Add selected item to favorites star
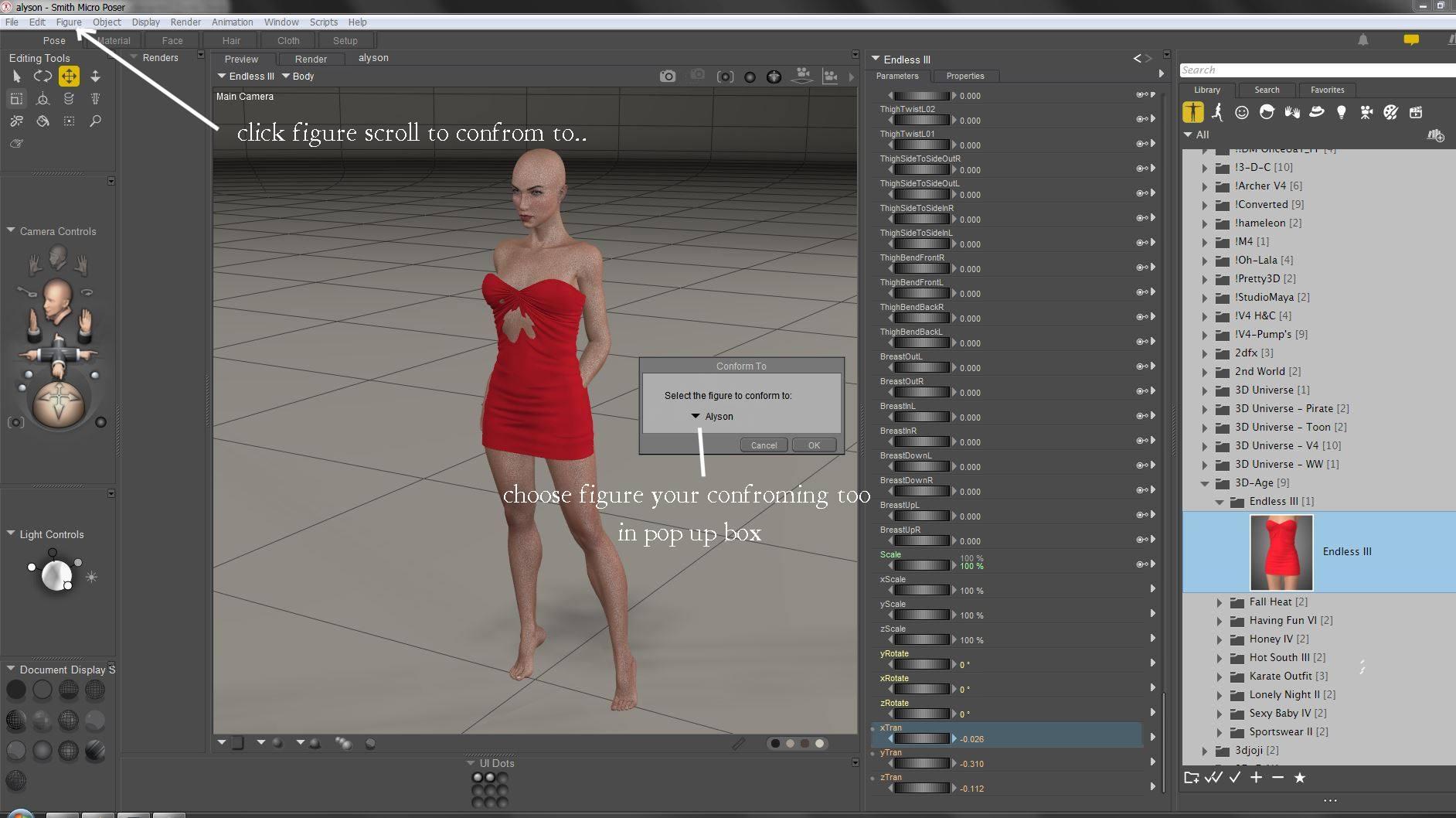The image size is (1456, 818). pyautogui.click(x=1300, y=778)
